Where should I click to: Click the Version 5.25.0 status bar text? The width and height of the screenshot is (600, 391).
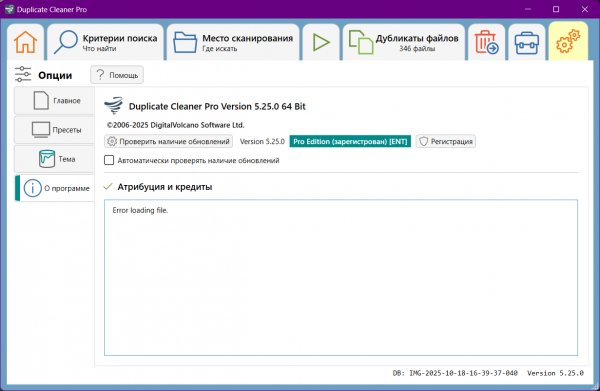click(555, 373)
